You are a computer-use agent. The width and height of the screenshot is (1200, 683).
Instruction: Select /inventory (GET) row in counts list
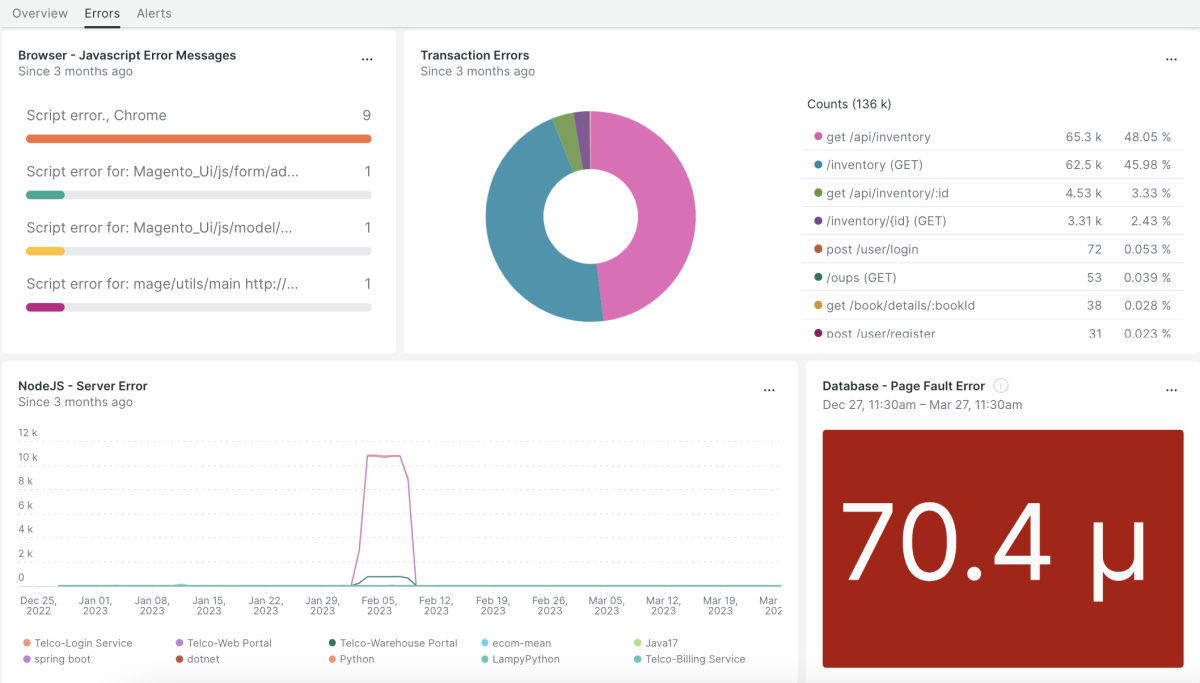874,165
